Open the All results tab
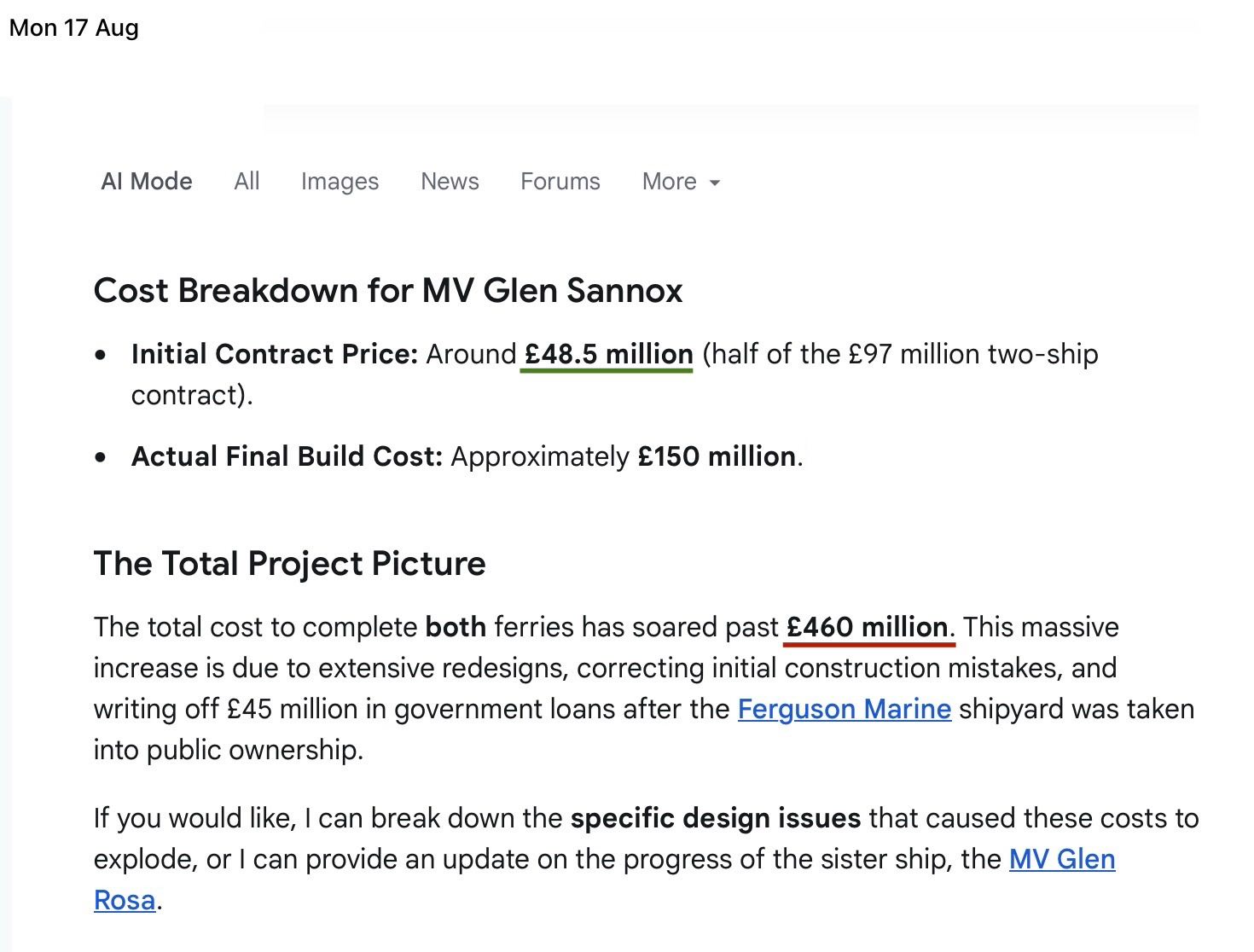 pyautogui.click(x=247, y=182)
